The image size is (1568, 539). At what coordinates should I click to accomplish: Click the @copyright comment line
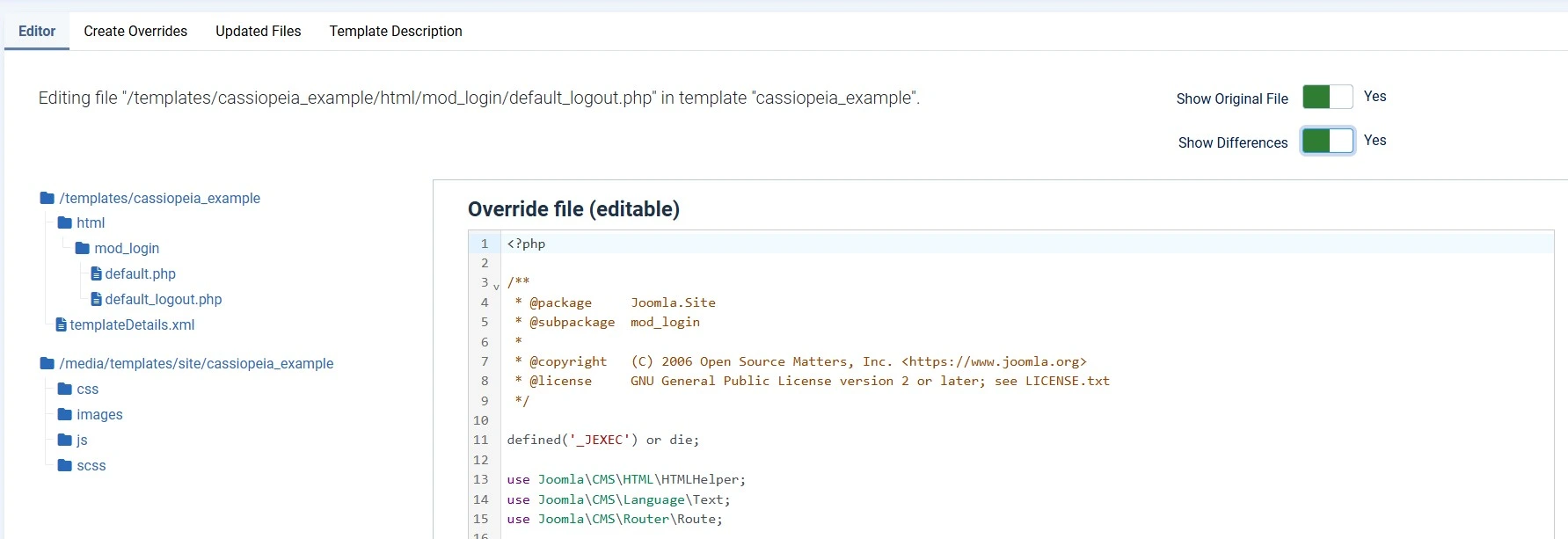[801, 361]
